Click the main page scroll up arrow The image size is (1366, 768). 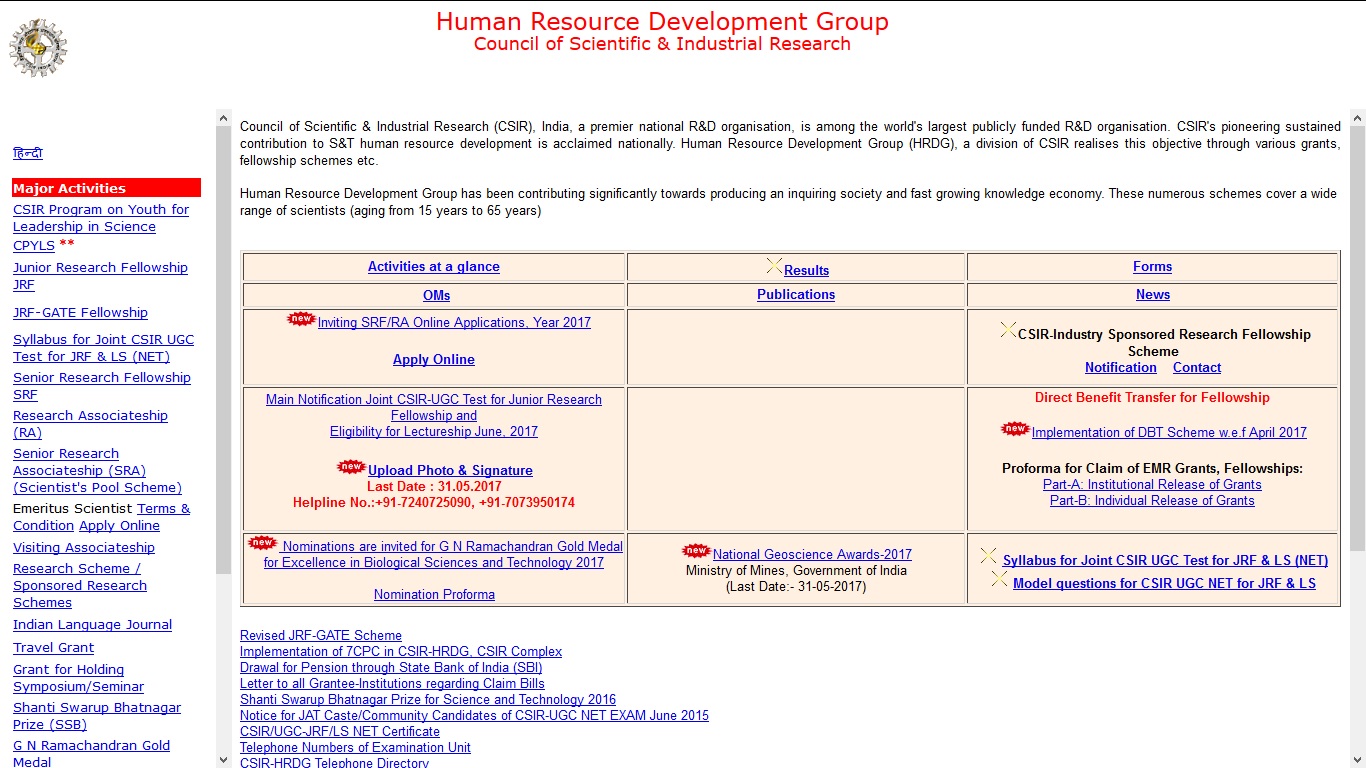(x=1357, y=118)
